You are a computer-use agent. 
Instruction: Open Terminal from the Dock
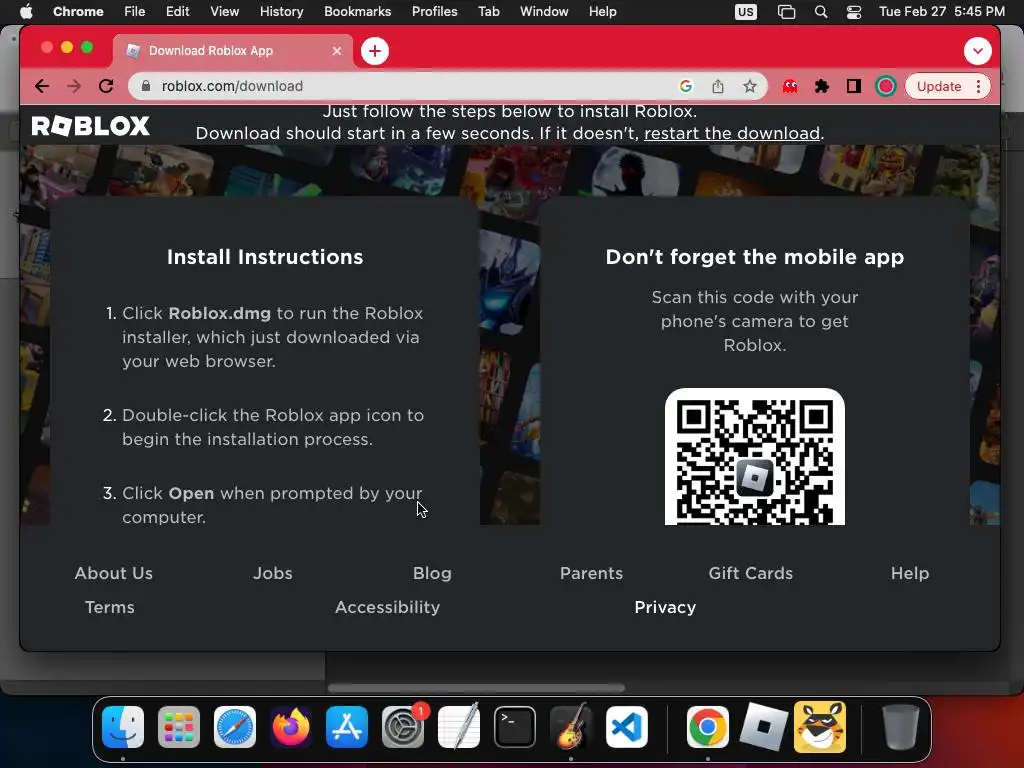[x=515, y=727]
